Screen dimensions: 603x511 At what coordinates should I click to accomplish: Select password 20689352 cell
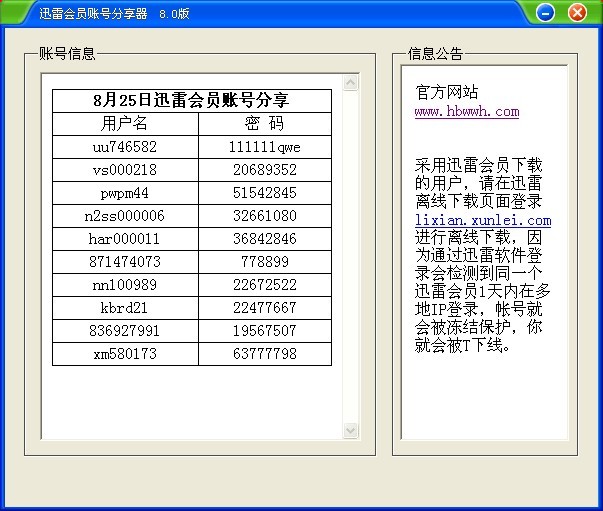click(x=265, y=170)
